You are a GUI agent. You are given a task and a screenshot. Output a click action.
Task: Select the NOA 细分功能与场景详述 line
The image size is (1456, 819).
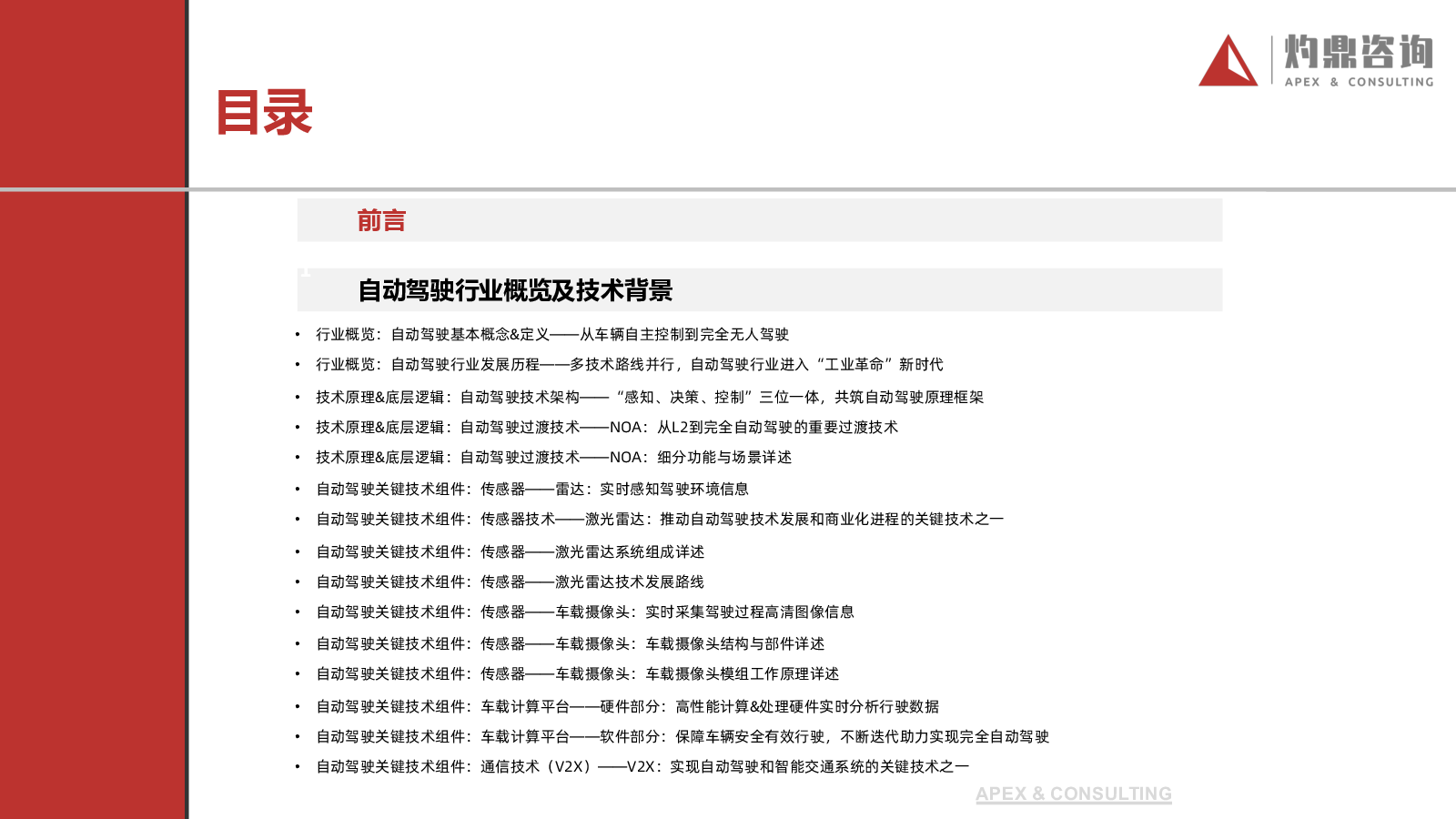pyautogui.click(x=554, y=458)
